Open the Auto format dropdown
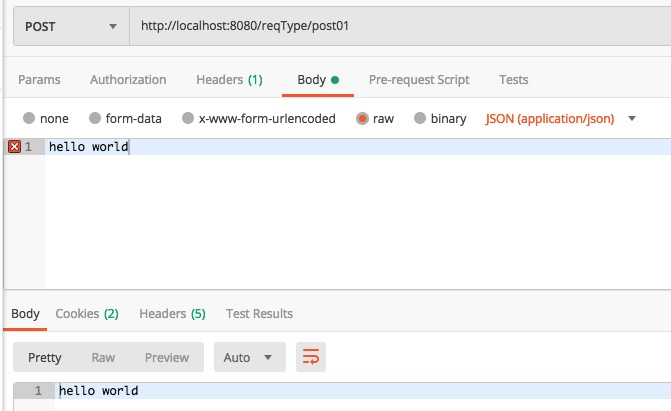This screenshot has width=671, height=411. (248, 357)
